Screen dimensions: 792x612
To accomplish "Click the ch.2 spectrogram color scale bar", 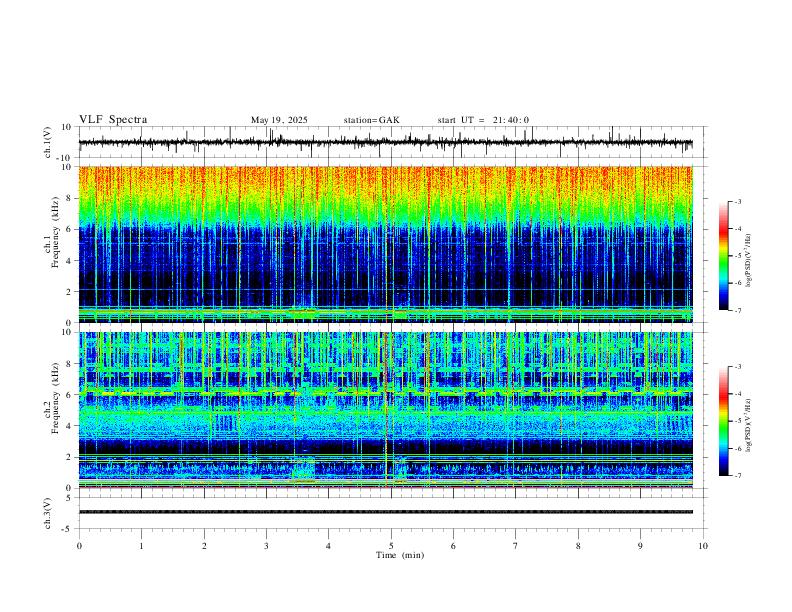I will point(724,421).
